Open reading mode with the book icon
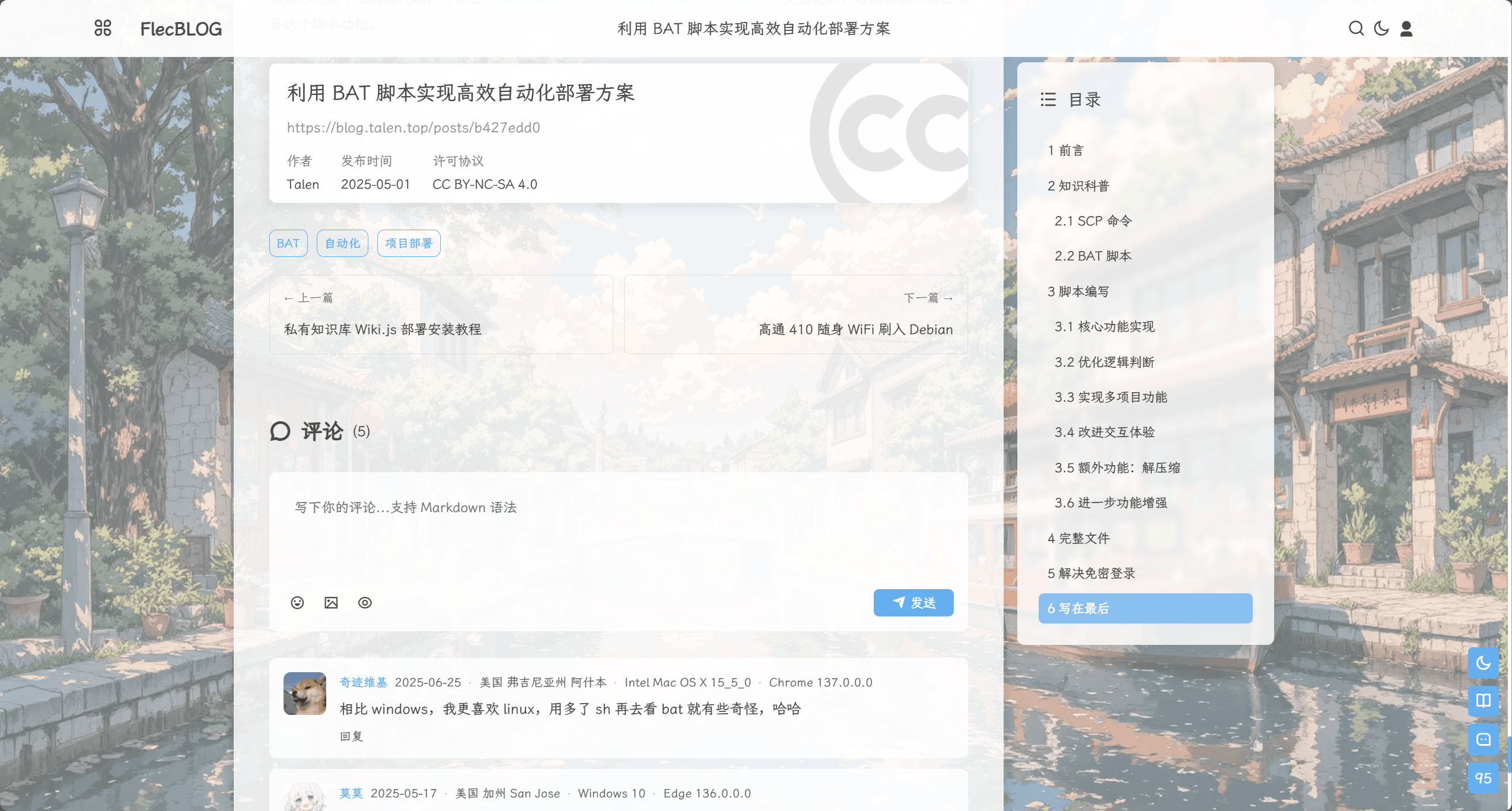This screenshot has width=1512, height=811. click(1485, 701)
